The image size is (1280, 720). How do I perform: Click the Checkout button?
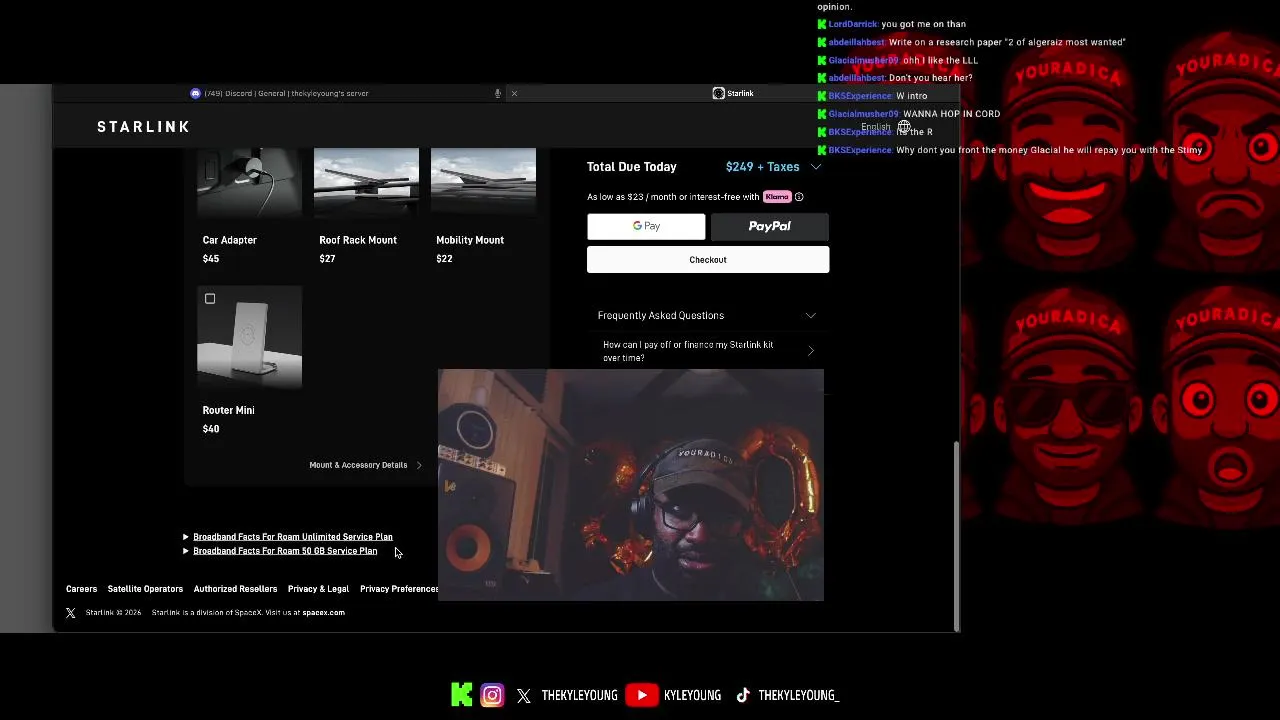pos(708,260)
